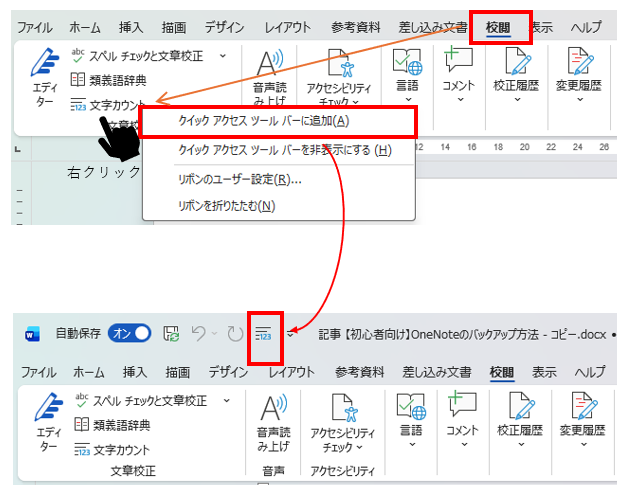617x485 pixels.
Task: Click the Redo icon in the title bar
Action: (x=235, y=334)
